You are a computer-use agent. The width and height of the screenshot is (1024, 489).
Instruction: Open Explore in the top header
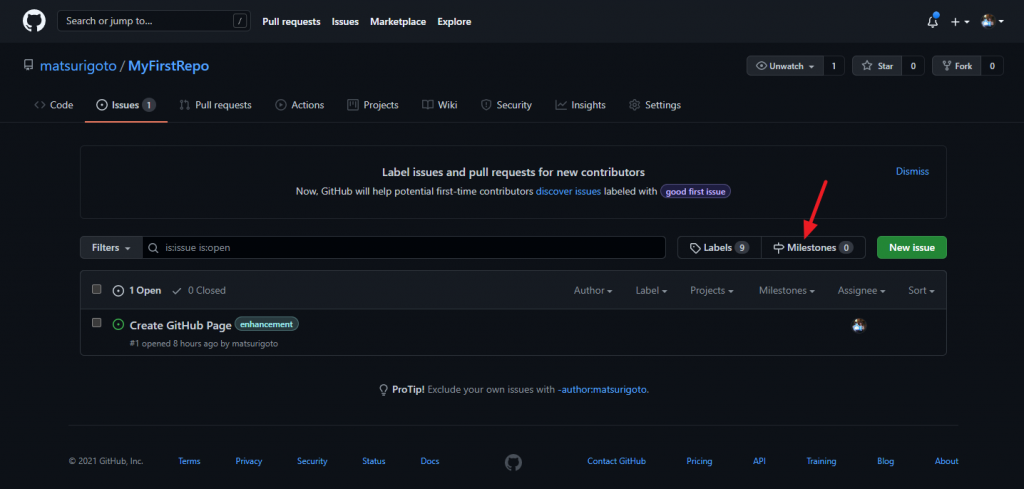tap(454, 22)
